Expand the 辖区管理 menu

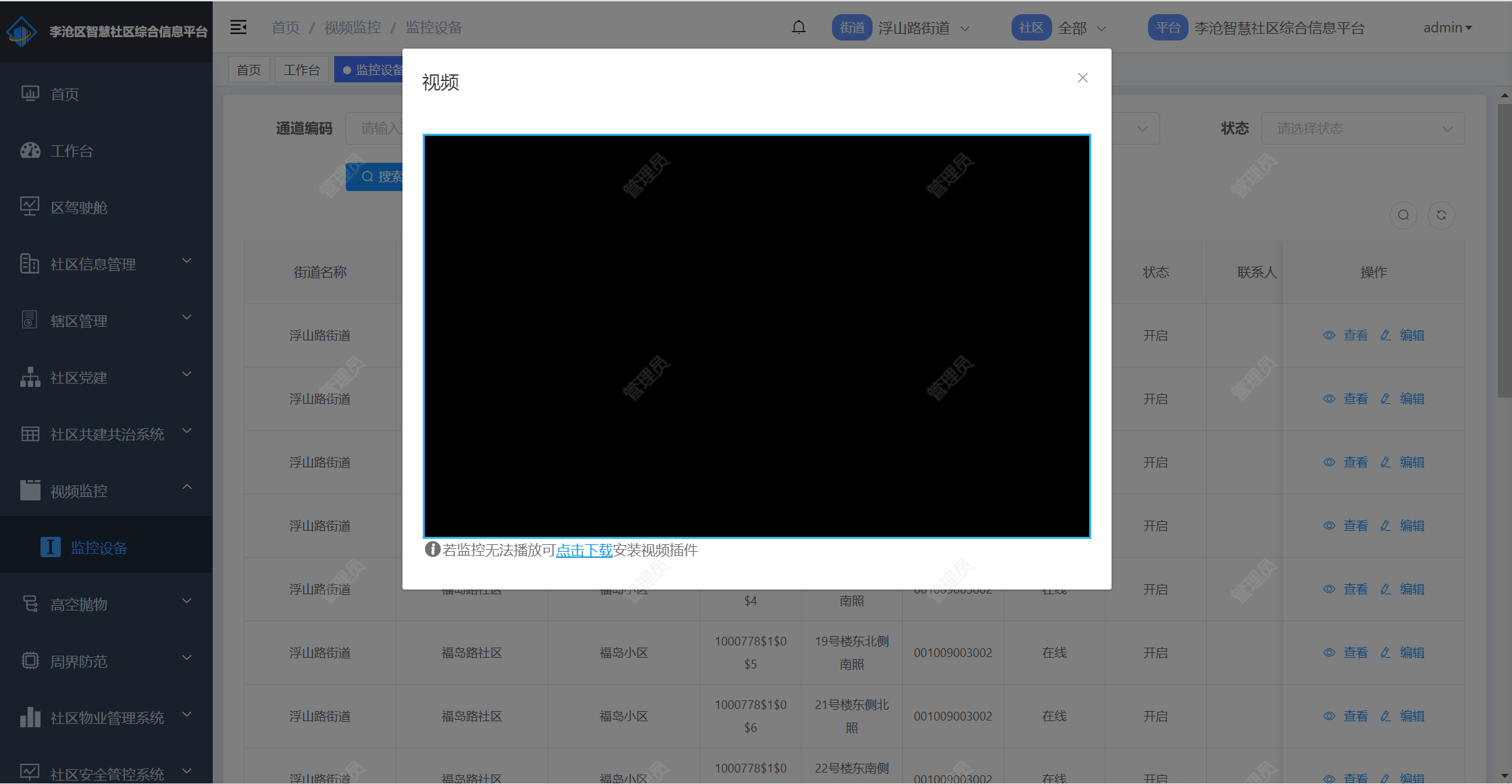(x=106, y=321)
